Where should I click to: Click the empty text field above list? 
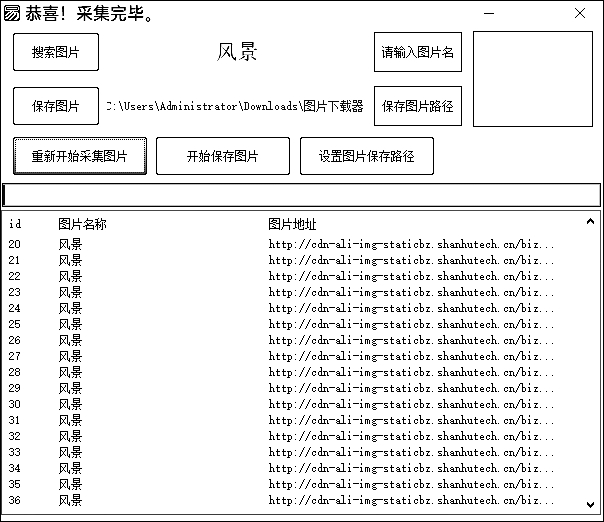[300, 194]
